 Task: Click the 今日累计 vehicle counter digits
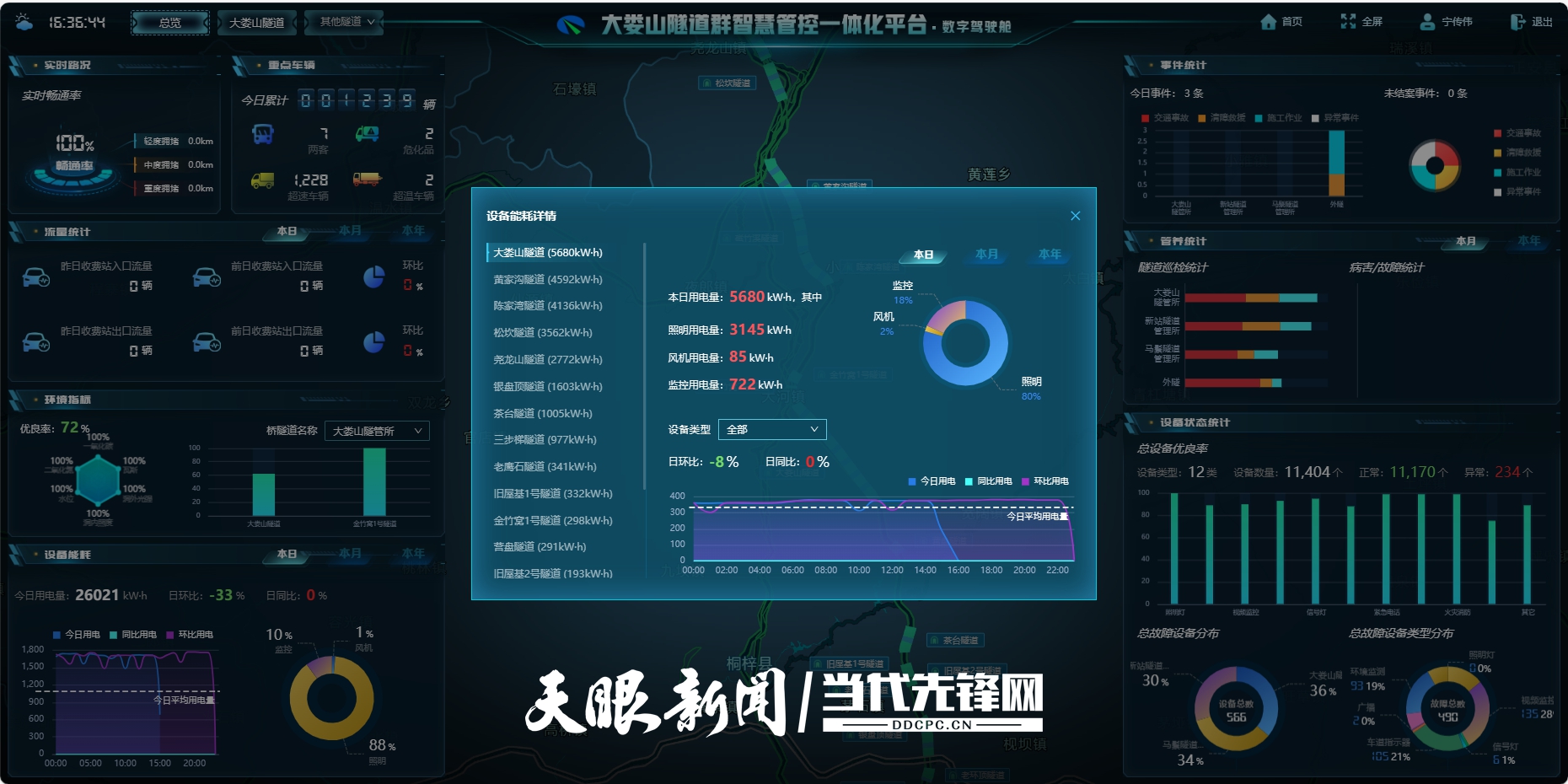click(x=357, y=100)
